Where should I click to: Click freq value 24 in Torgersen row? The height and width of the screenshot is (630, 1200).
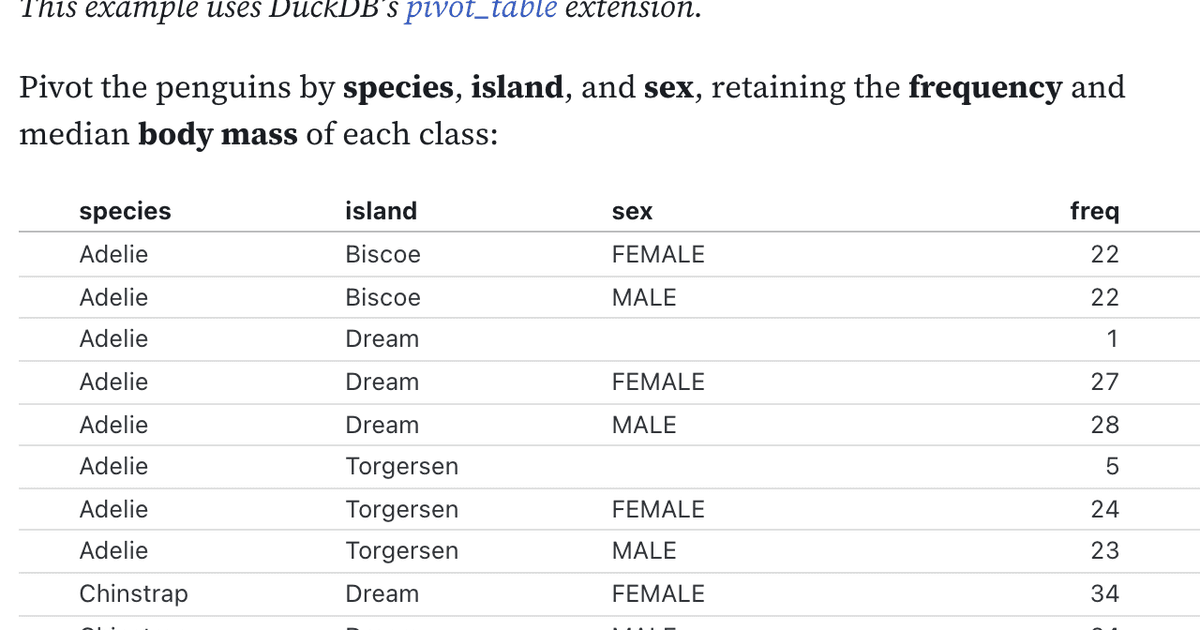1104,510
